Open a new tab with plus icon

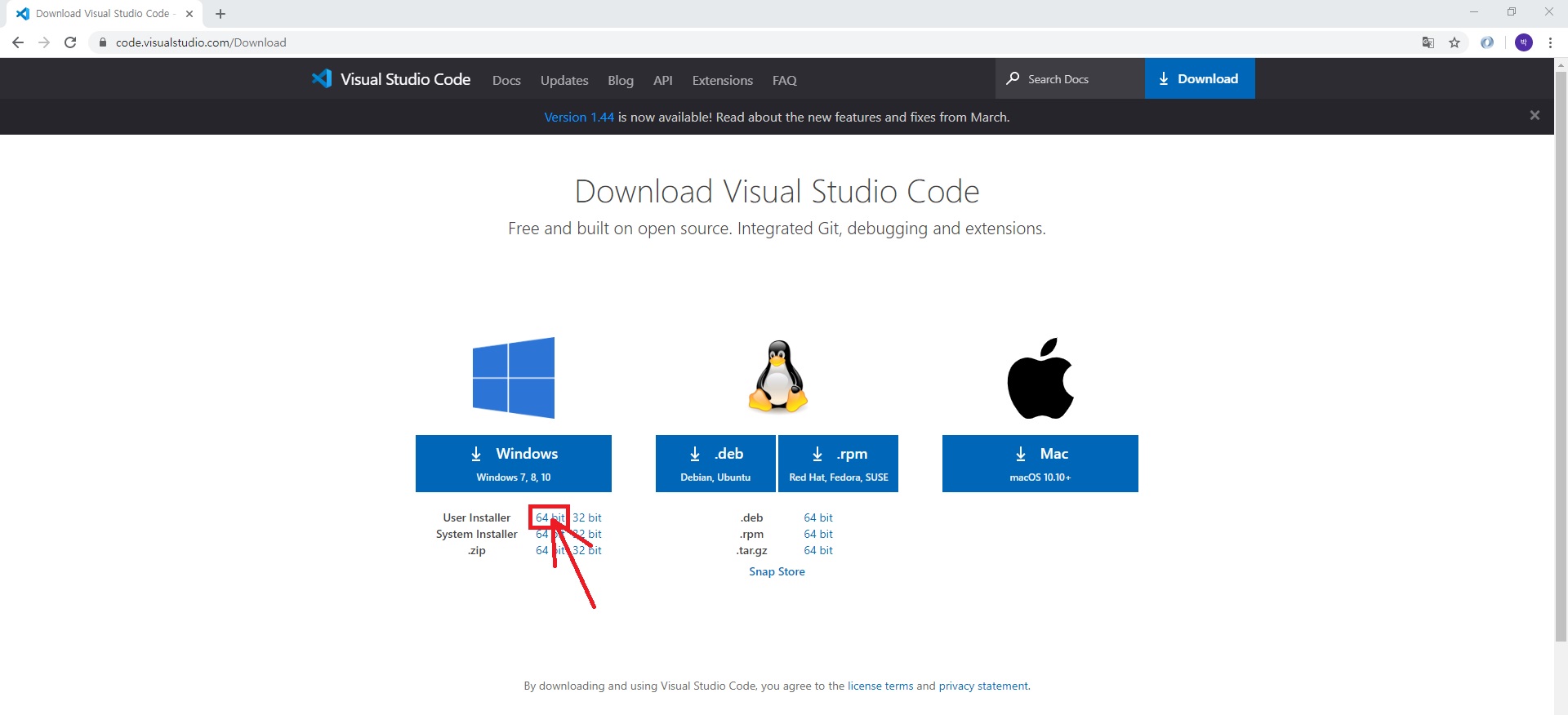[220, 14]
